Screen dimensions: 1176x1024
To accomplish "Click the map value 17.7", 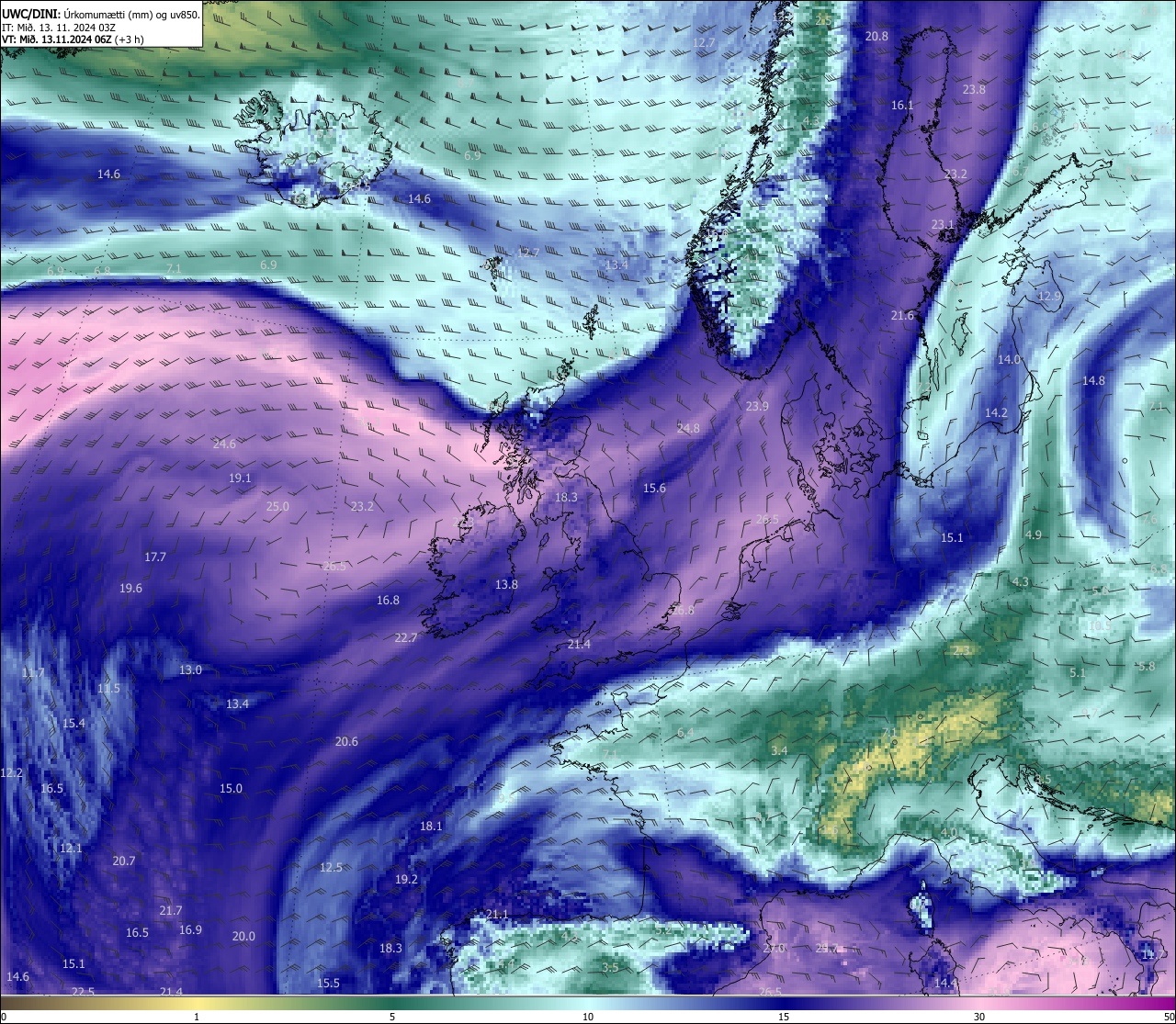I will 155,557.
